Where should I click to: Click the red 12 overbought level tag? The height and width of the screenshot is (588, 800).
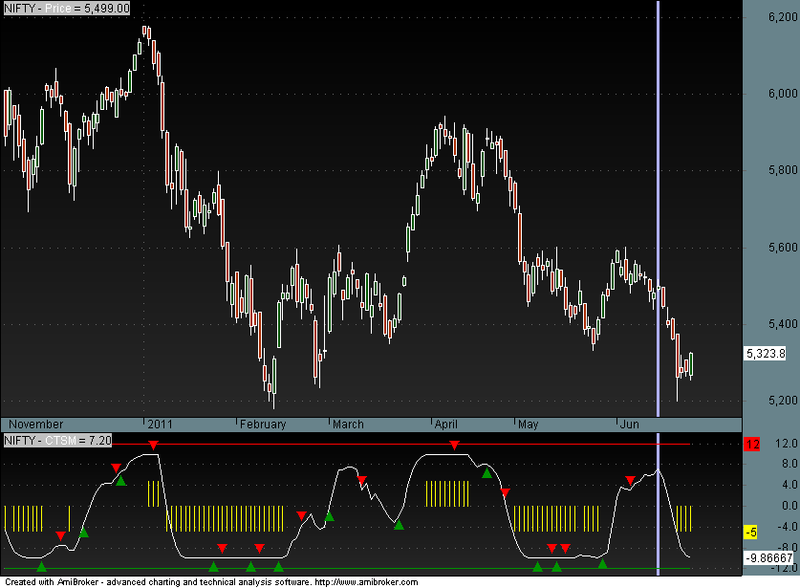coord(753,444)
